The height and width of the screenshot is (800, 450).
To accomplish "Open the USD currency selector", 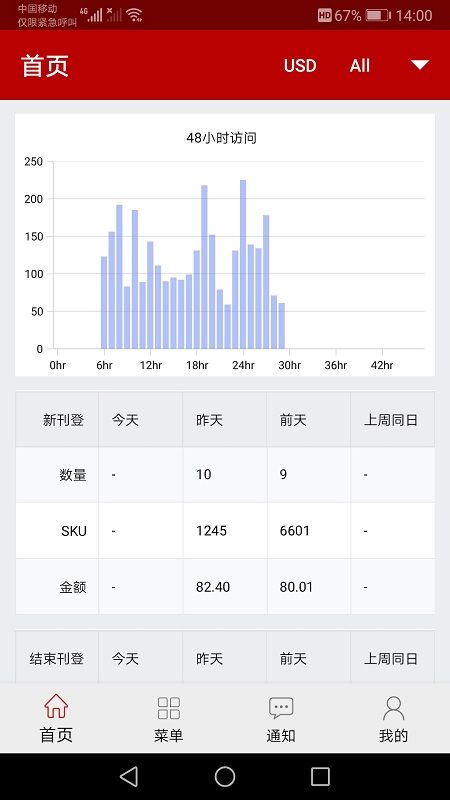I will (x=300, y=65).
